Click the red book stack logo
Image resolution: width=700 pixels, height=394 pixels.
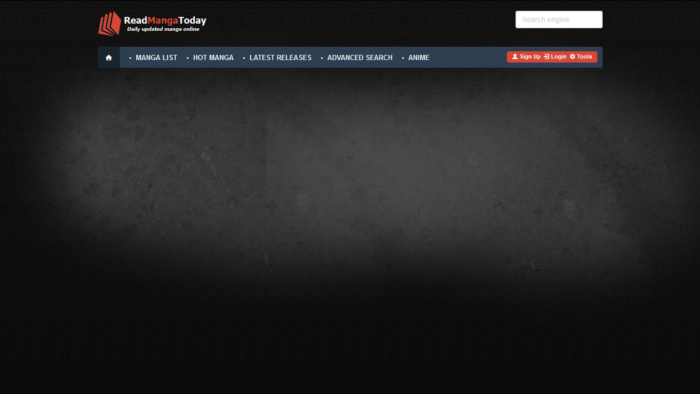point(109,24)
